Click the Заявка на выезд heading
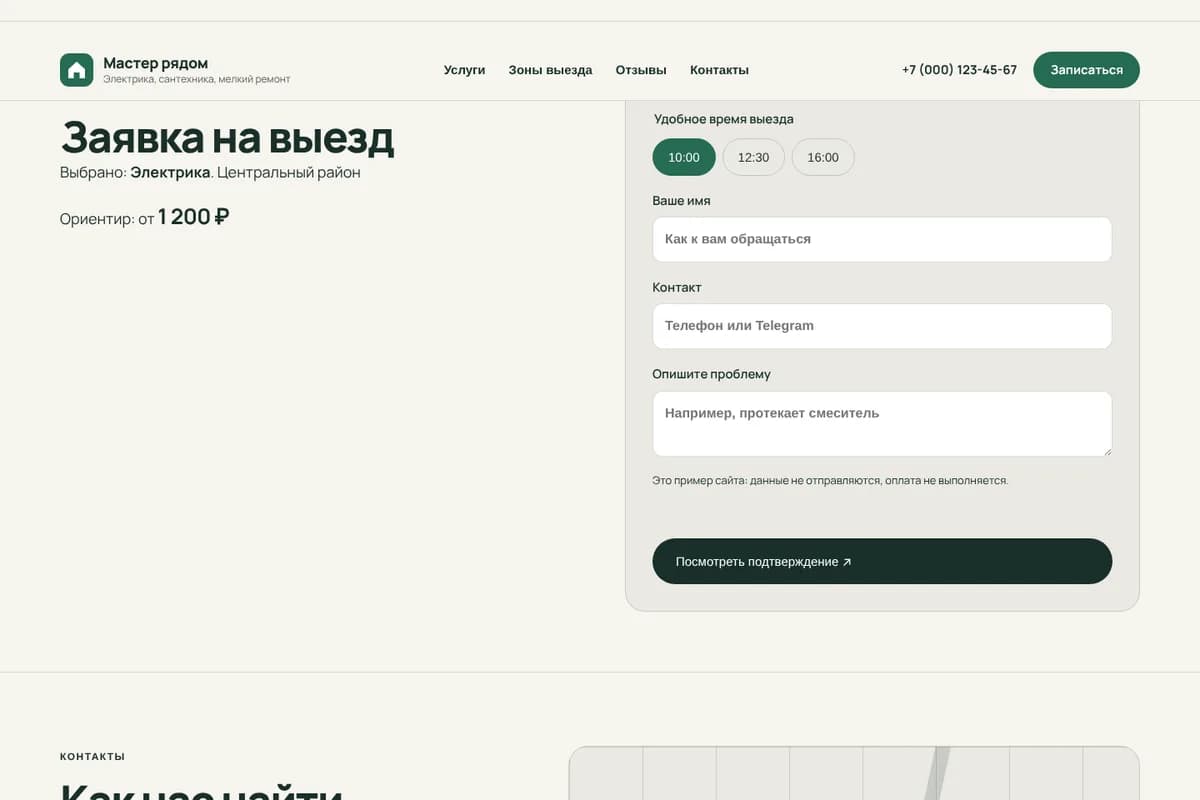The height and width of the screenshot is (800, 1200). (x=228, y=138)
